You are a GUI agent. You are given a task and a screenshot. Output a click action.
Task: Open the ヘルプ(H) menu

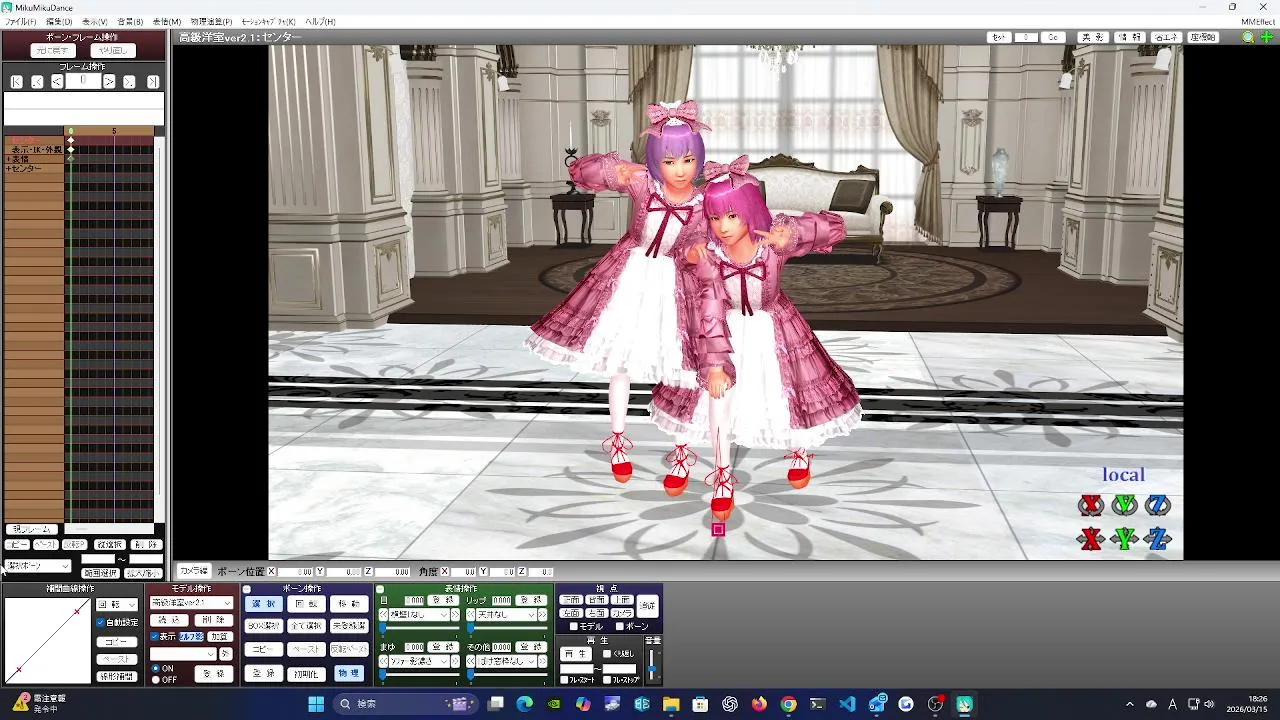320,21
